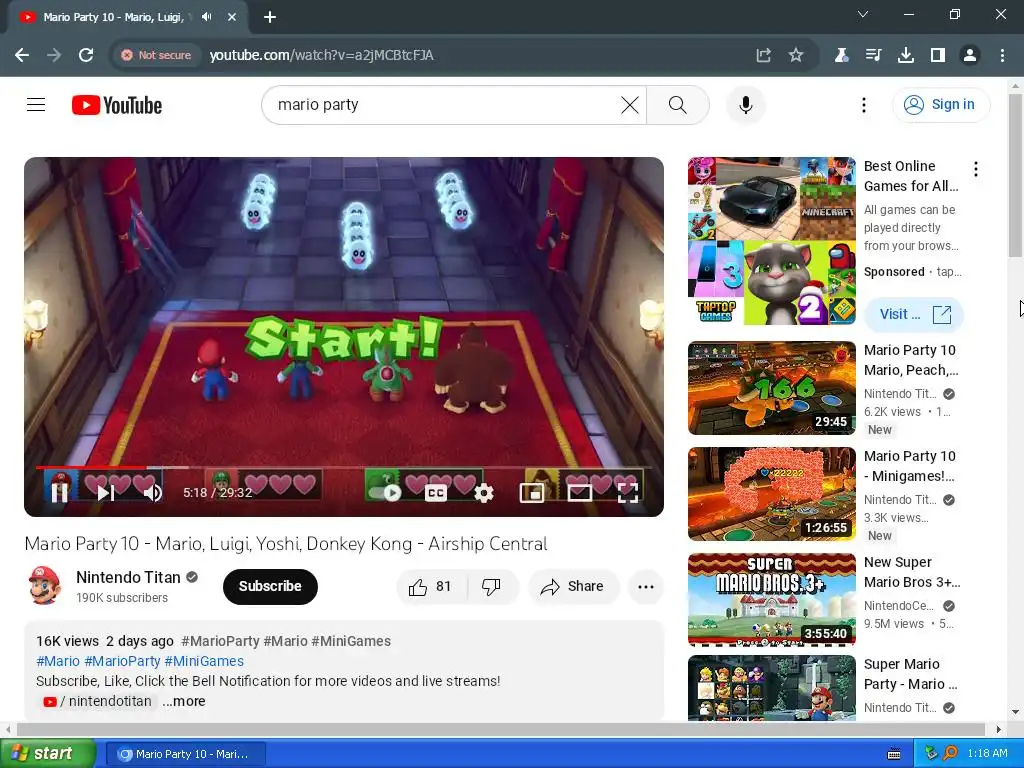Open a new browser tab

(x=270, y=17)
